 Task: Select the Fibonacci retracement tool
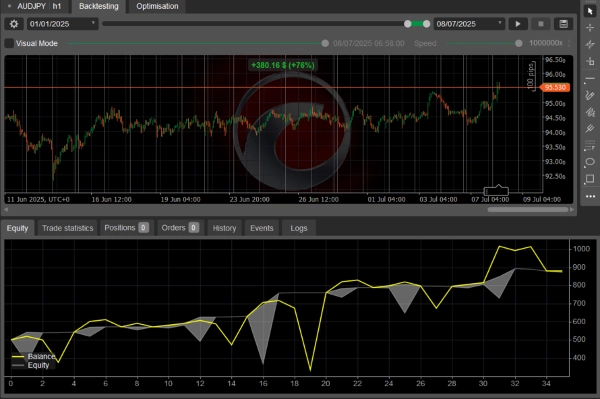point(590,145)
